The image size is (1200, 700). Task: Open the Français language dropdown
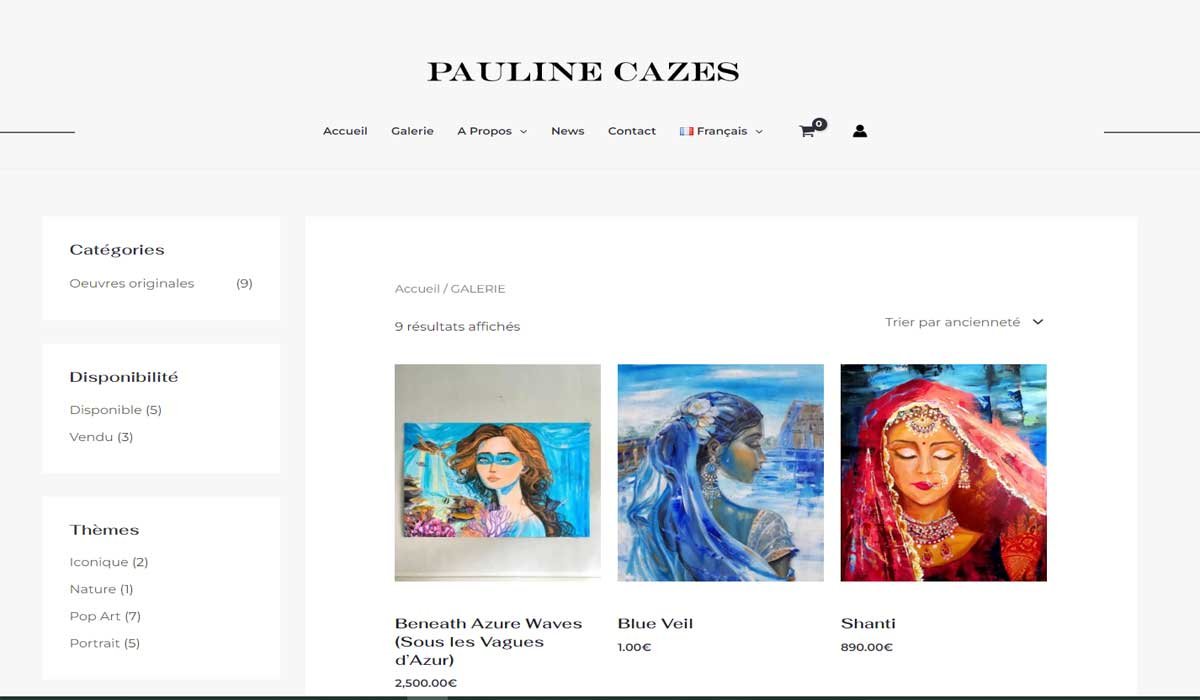[x=721, y=131]
